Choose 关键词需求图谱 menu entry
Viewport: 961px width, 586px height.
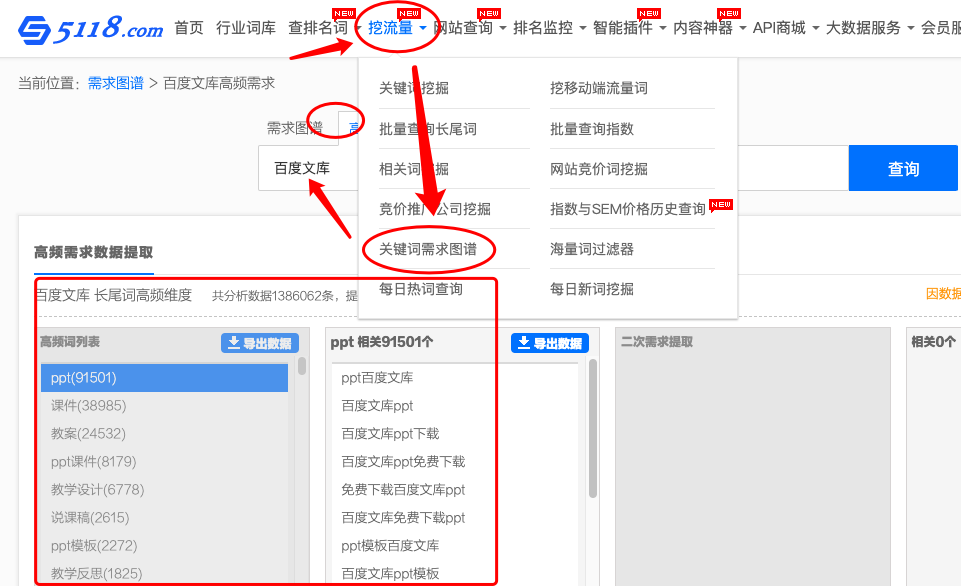428,249
